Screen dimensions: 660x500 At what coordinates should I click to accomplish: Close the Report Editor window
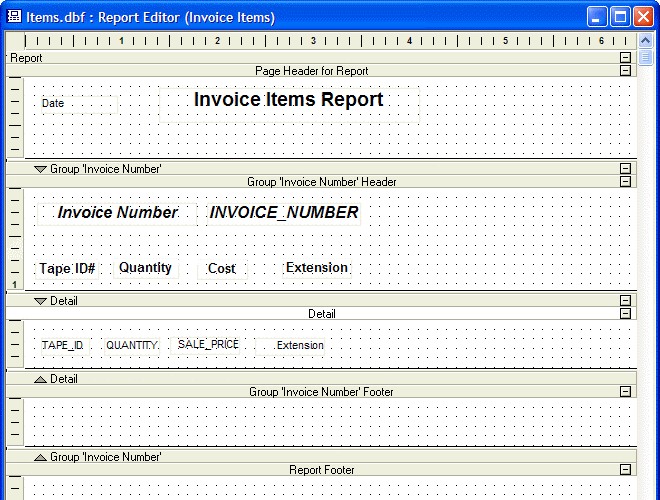point(644,17)
